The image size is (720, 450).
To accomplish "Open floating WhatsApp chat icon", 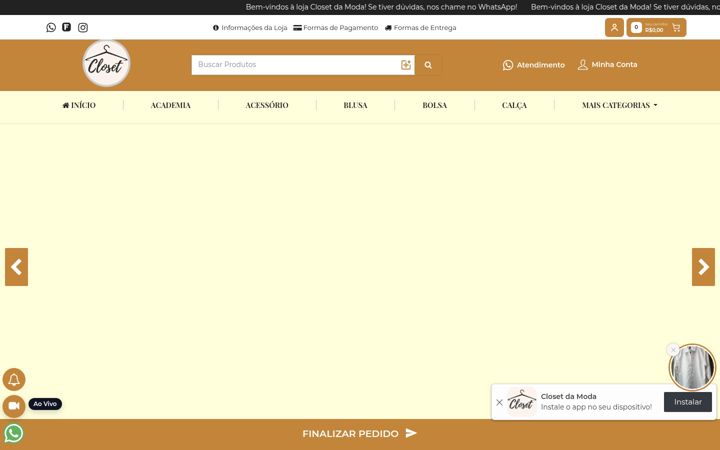I will point(14,433).
